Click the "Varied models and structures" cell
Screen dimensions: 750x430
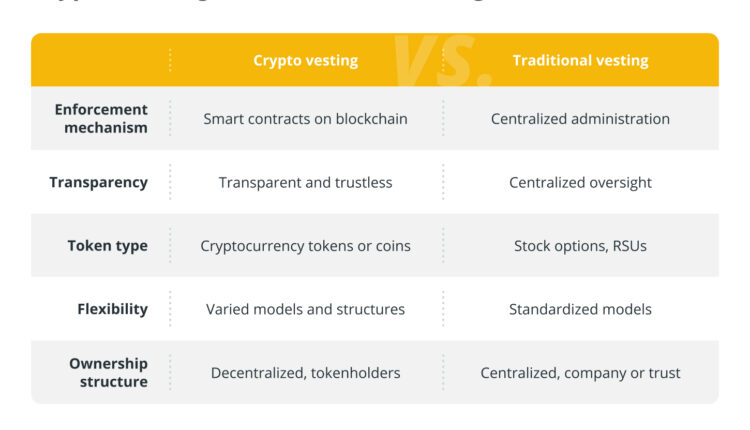(x=305, y=309)
